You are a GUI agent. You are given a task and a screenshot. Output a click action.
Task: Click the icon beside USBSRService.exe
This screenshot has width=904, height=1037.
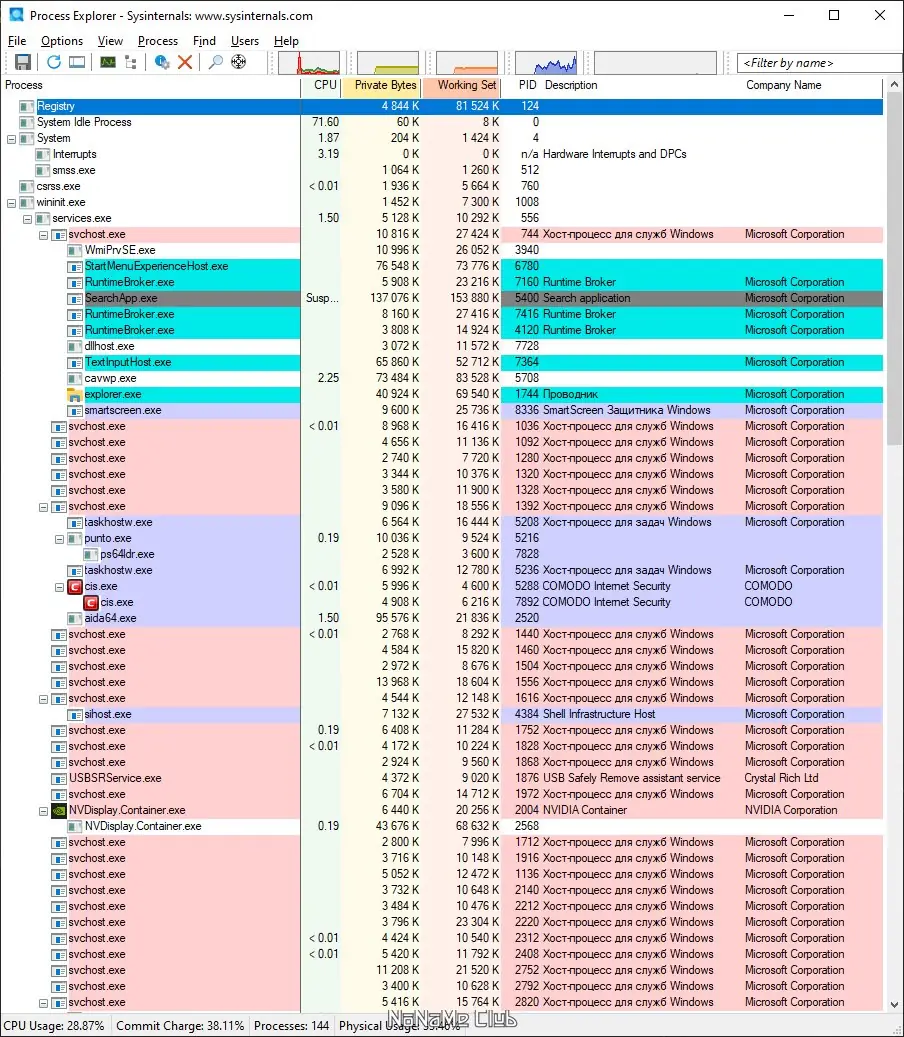coord(59,778)
